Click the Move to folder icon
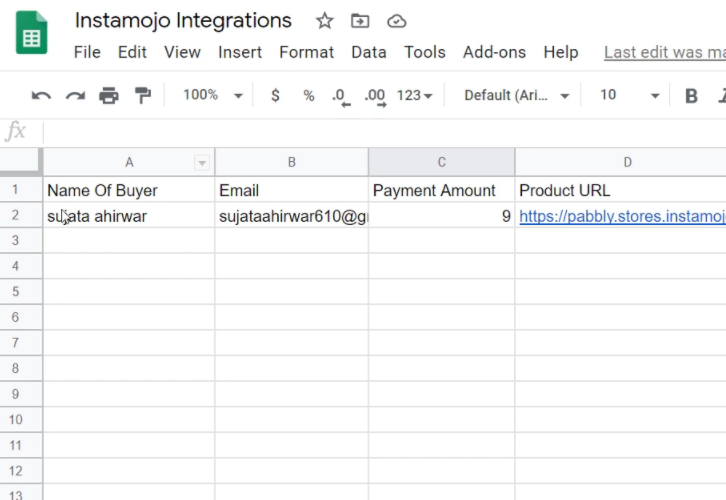Image resolution: width=726 pixels, height=500 pixels. pos(360,21)
